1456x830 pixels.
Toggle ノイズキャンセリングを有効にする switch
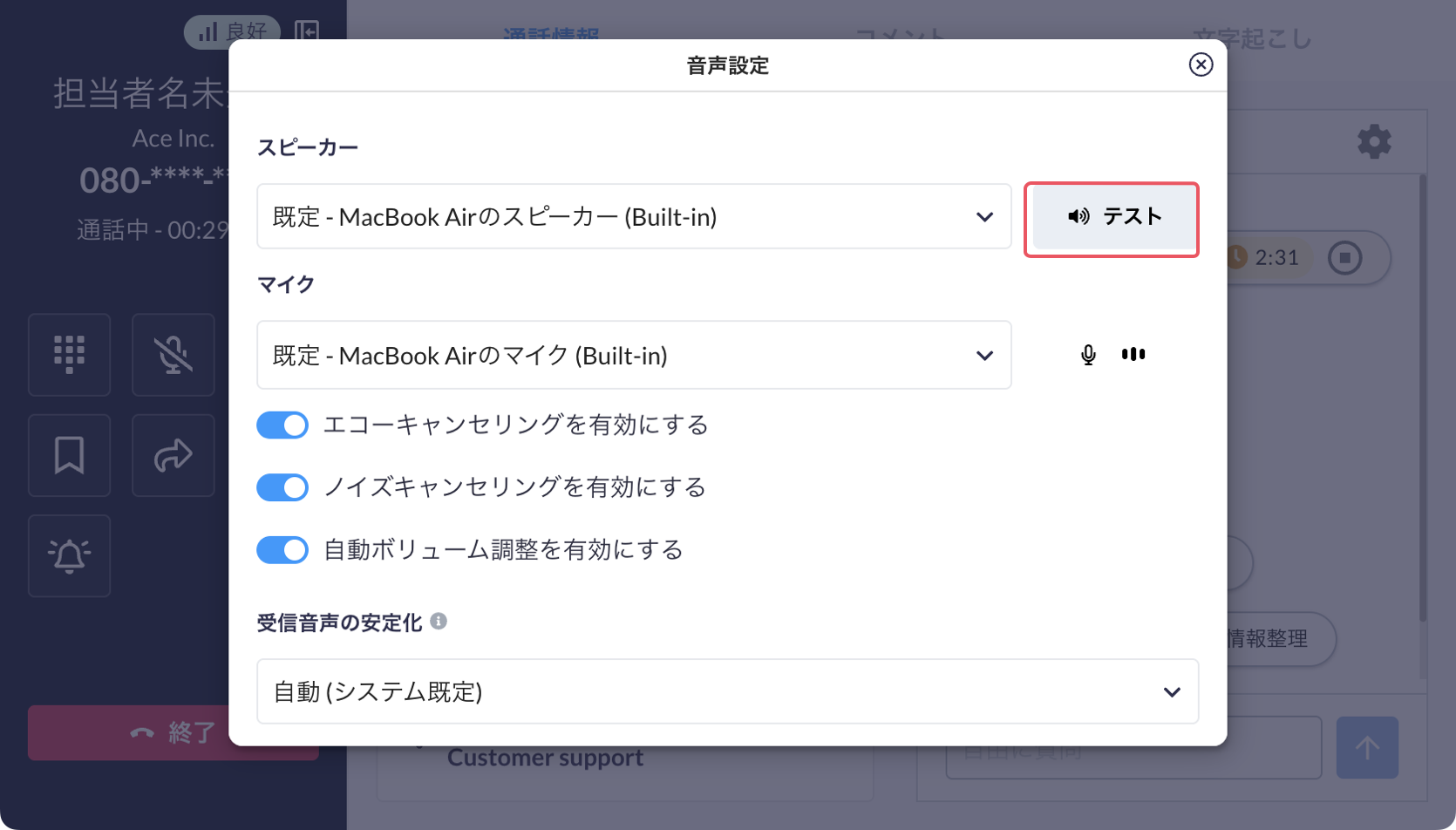point(282,487)
